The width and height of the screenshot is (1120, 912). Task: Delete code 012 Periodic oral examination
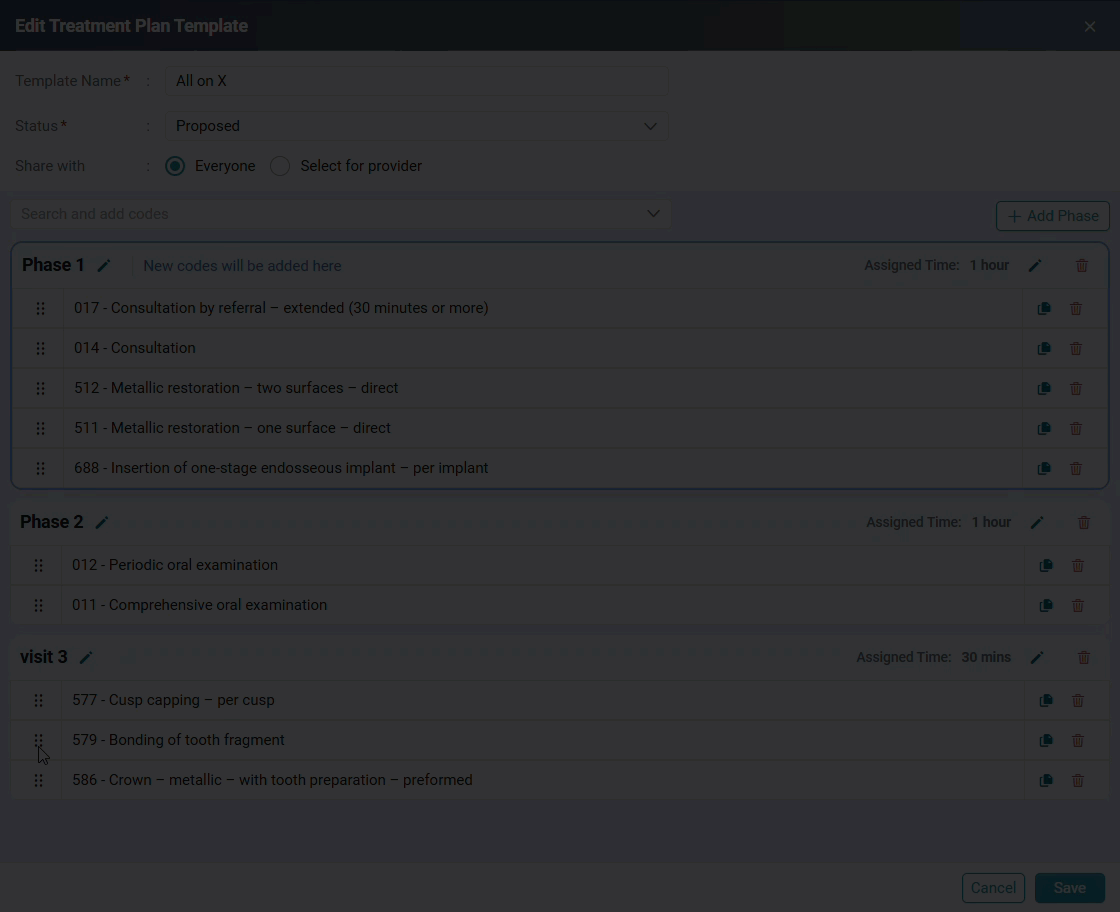pos(1078,566)
